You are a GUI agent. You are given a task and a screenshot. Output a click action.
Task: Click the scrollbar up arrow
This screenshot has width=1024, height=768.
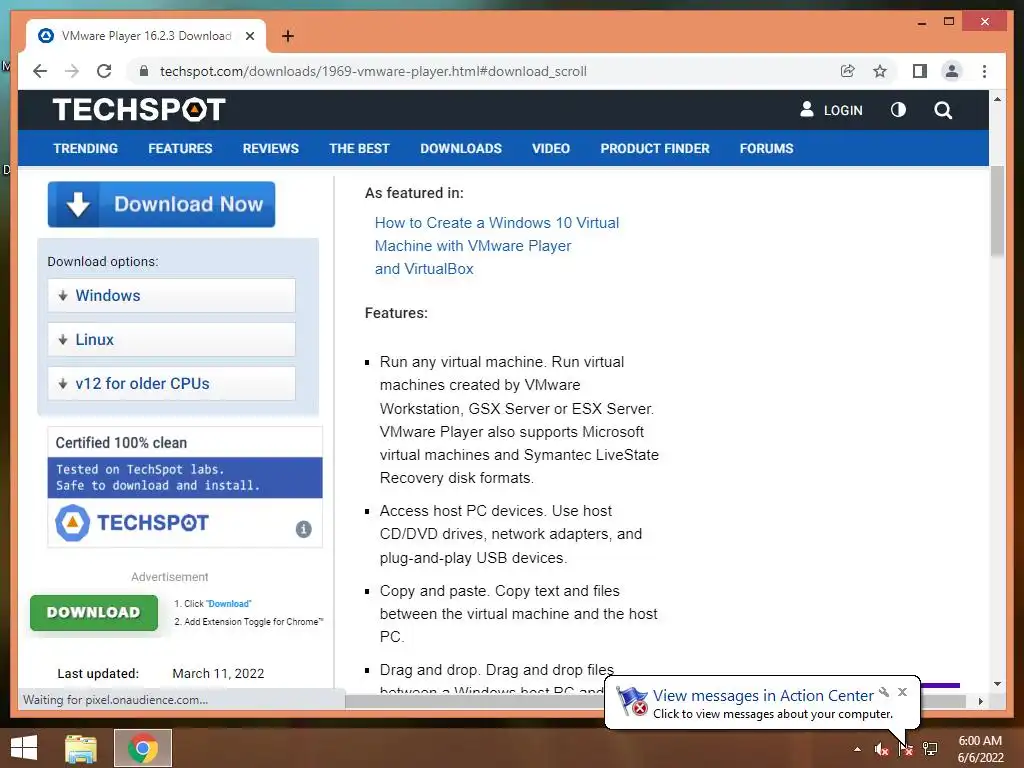(997, 99)
